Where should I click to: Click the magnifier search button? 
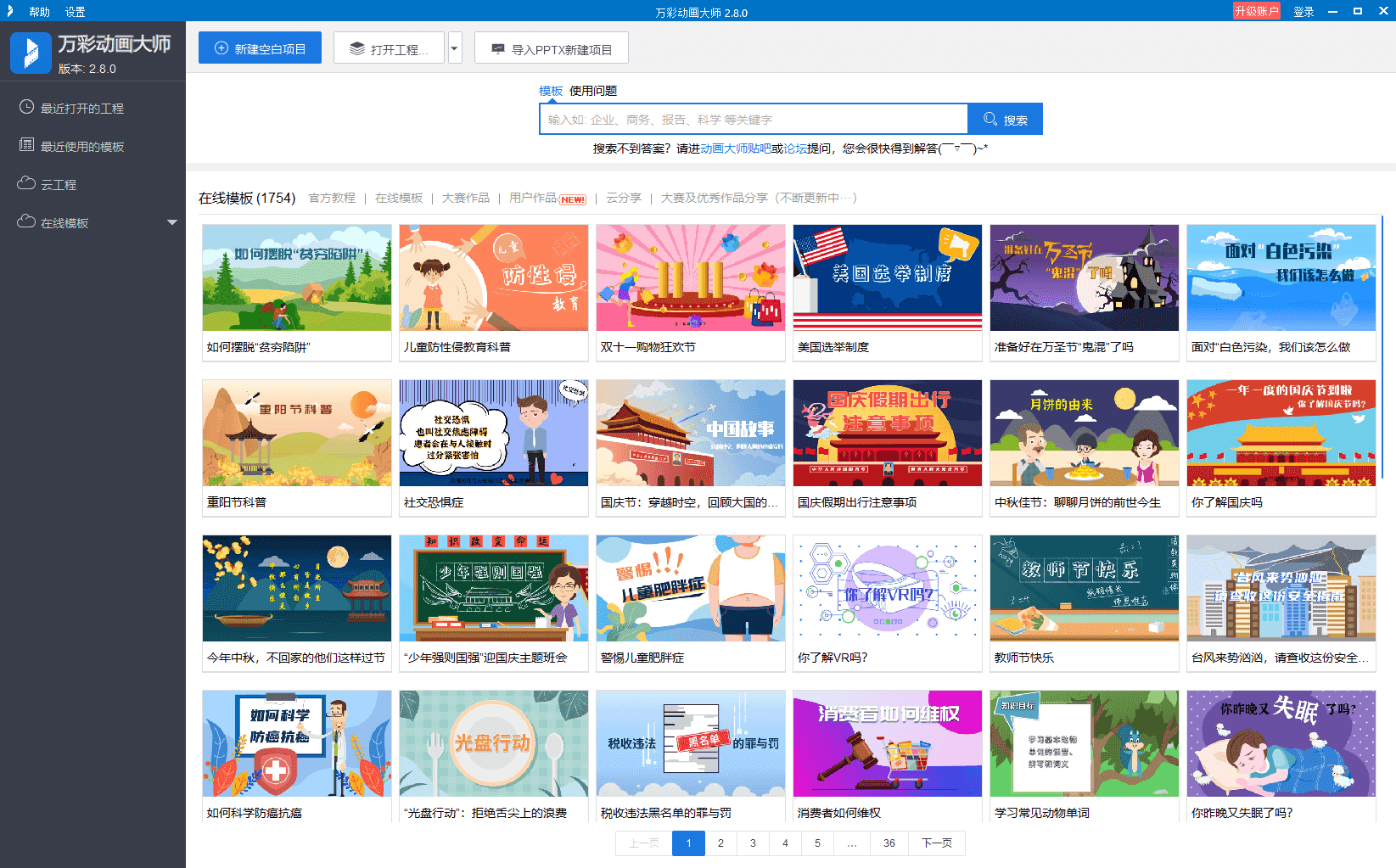[1005, 120]
